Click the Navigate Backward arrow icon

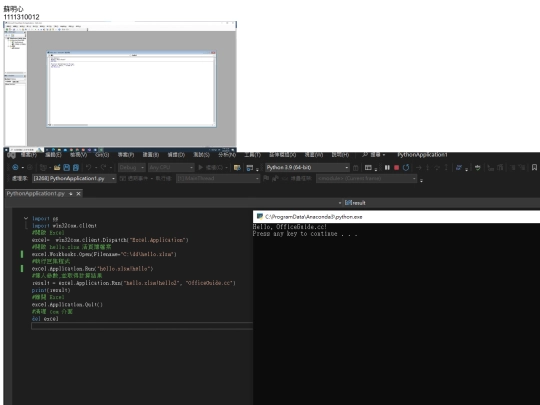(15, 167)
